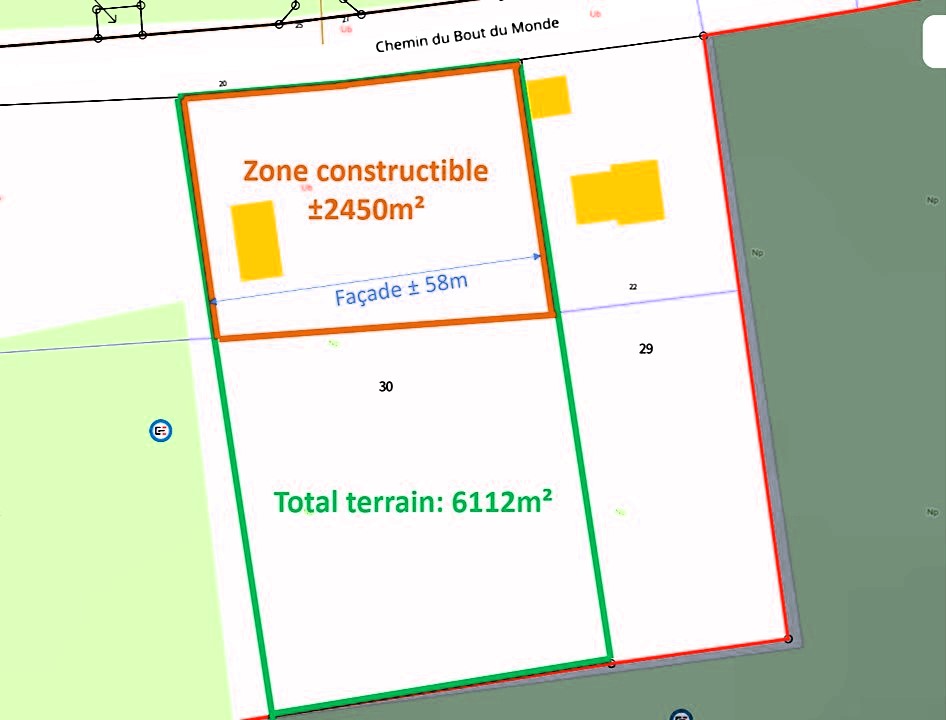This screenshot has width=946, height=720.
Task: Select the vertex where green and red borders meet
Action: tap(611, 662)
